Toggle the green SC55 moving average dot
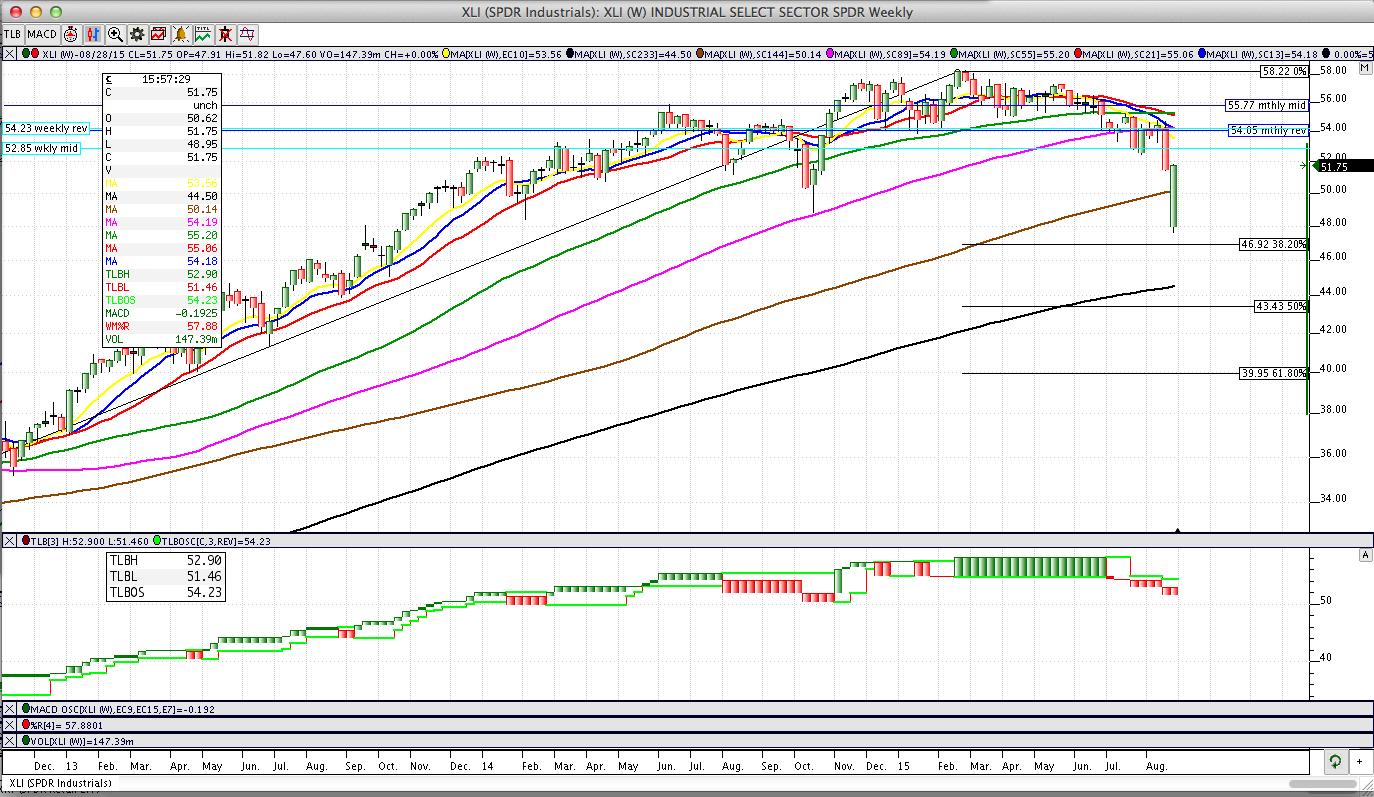The height and width of the screenshot is (797, 1374). coord(954,53)
